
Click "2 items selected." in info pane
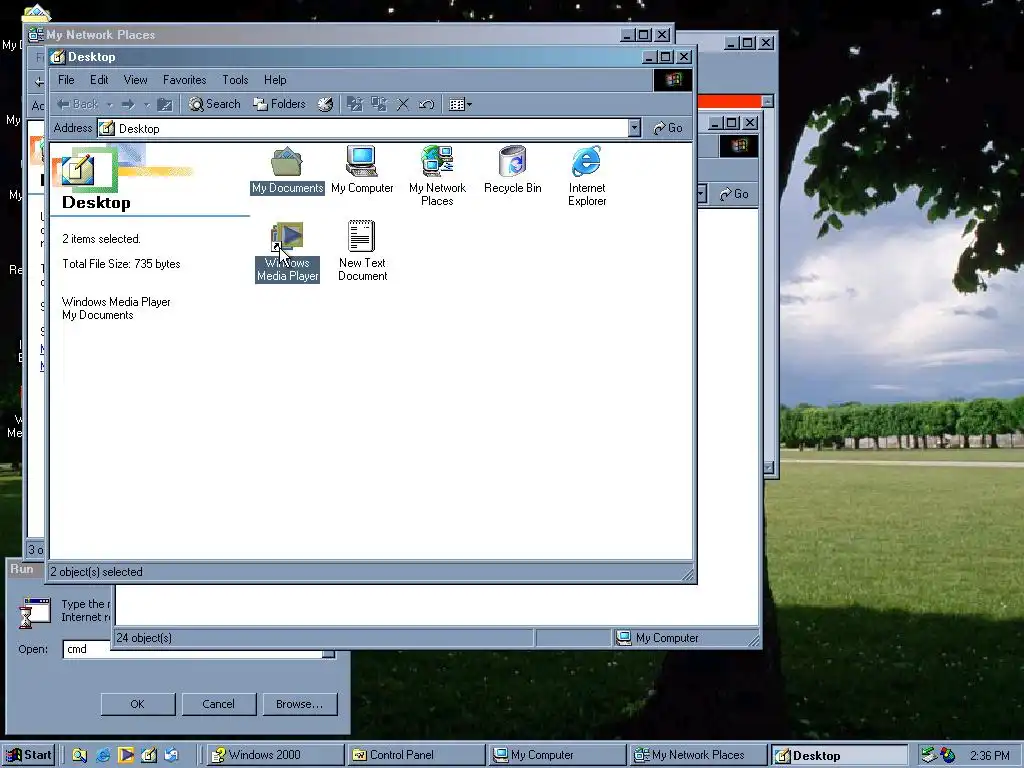pyautogui.click(x=101, y=239)
